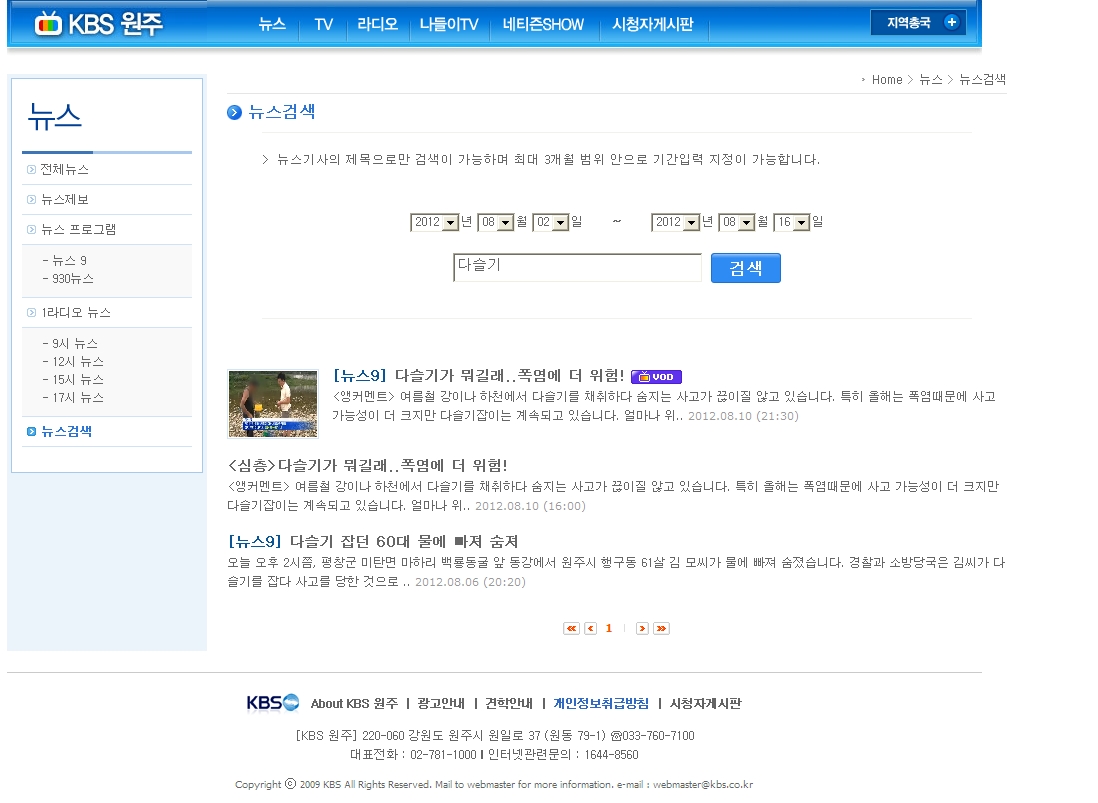The image size is (1098, 803).
Task: Click page number 1 in pagination
Action: (x=609, y=628)
